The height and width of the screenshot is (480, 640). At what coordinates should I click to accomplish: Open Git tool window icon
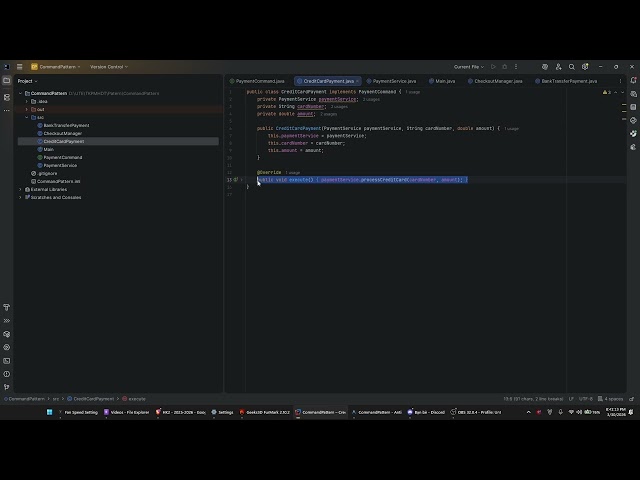7,387
